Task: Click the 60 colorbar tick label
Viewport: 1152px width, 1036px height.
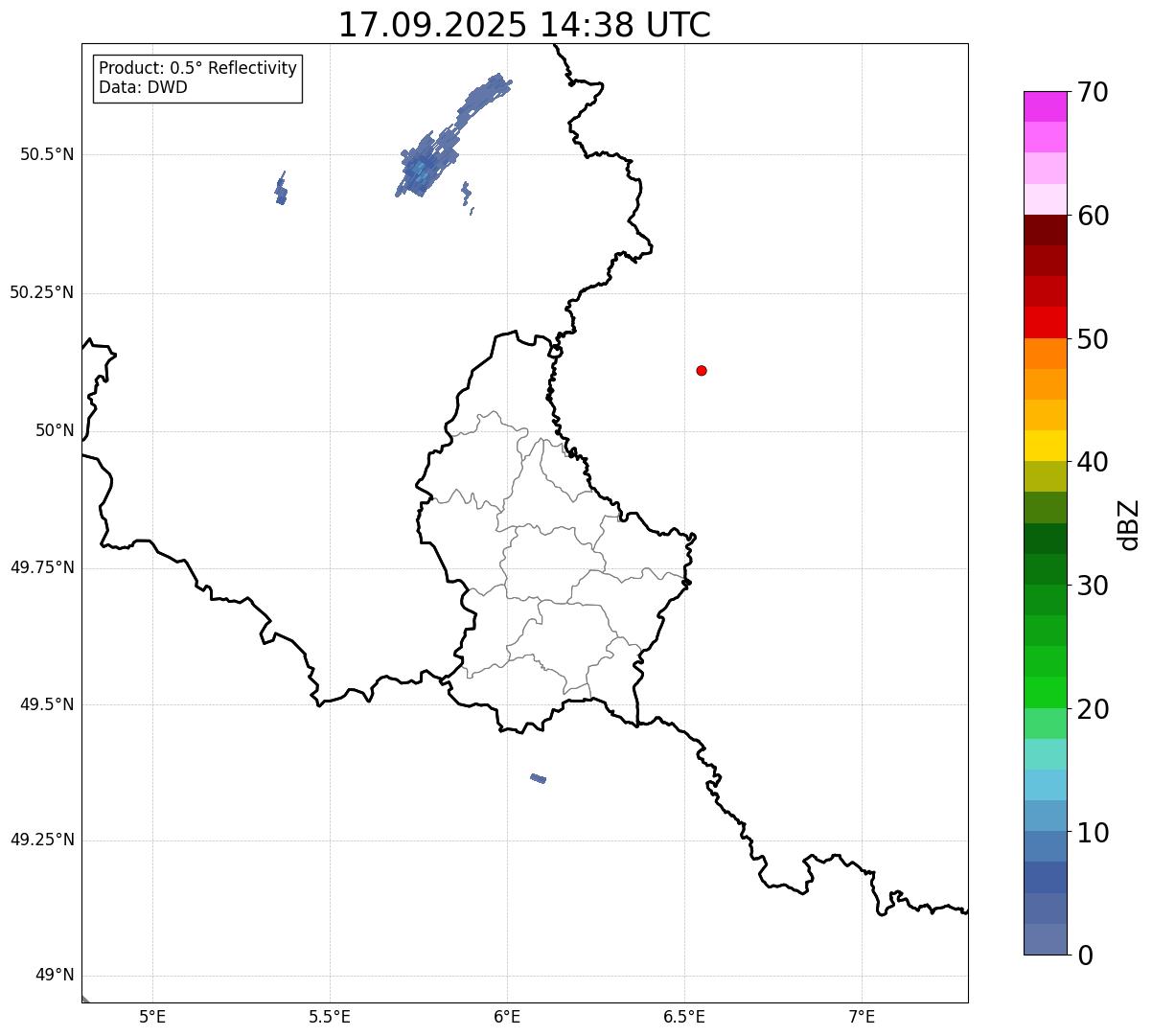Action: tap(1093, 216)
